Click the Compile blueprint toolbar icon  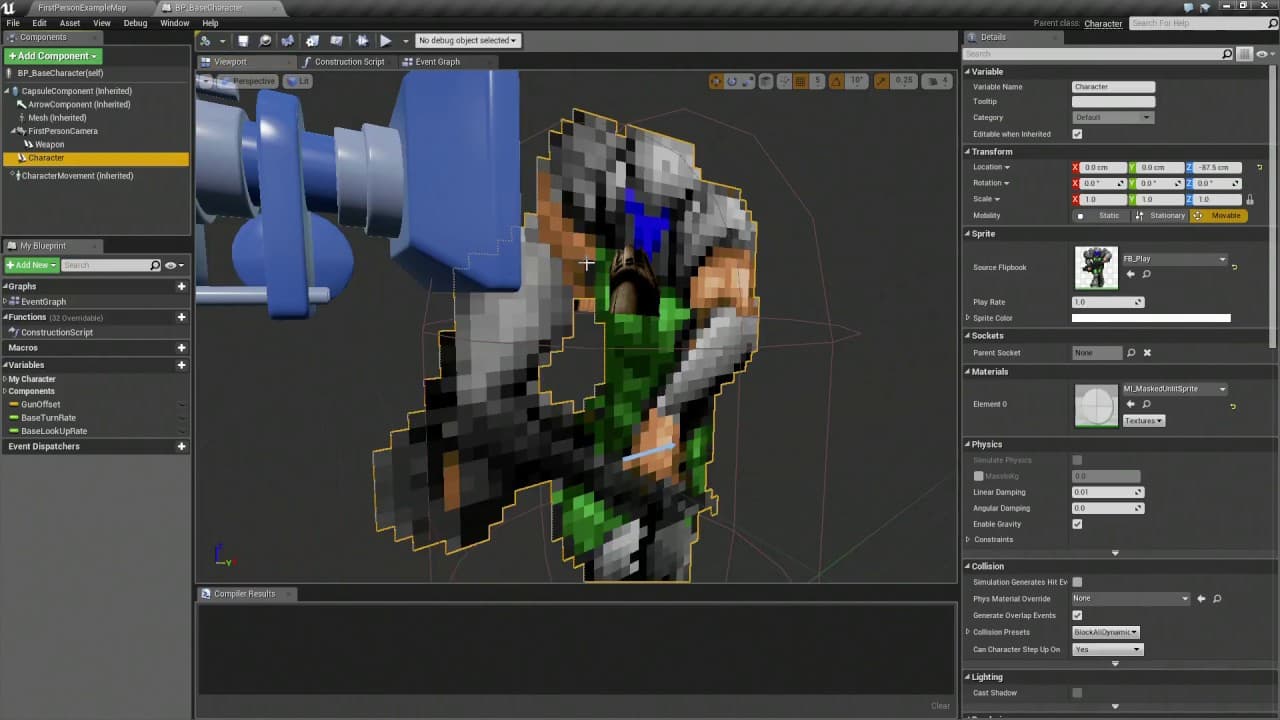(x=205, y=41)
